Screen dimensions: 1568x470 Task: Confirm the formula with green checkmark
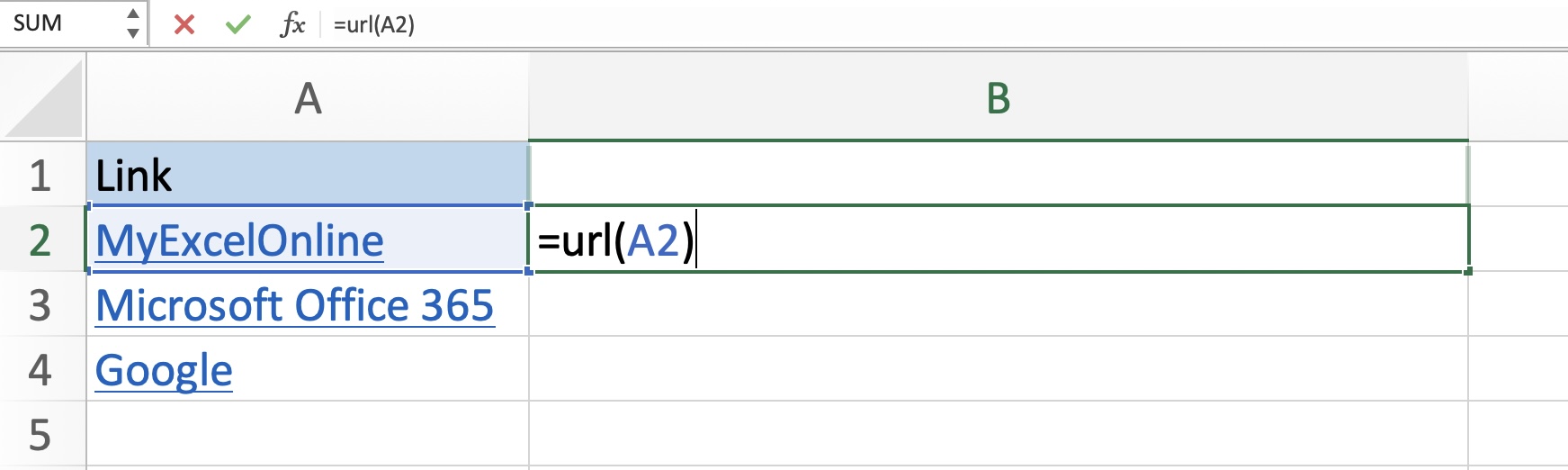(x=238, y=24)
